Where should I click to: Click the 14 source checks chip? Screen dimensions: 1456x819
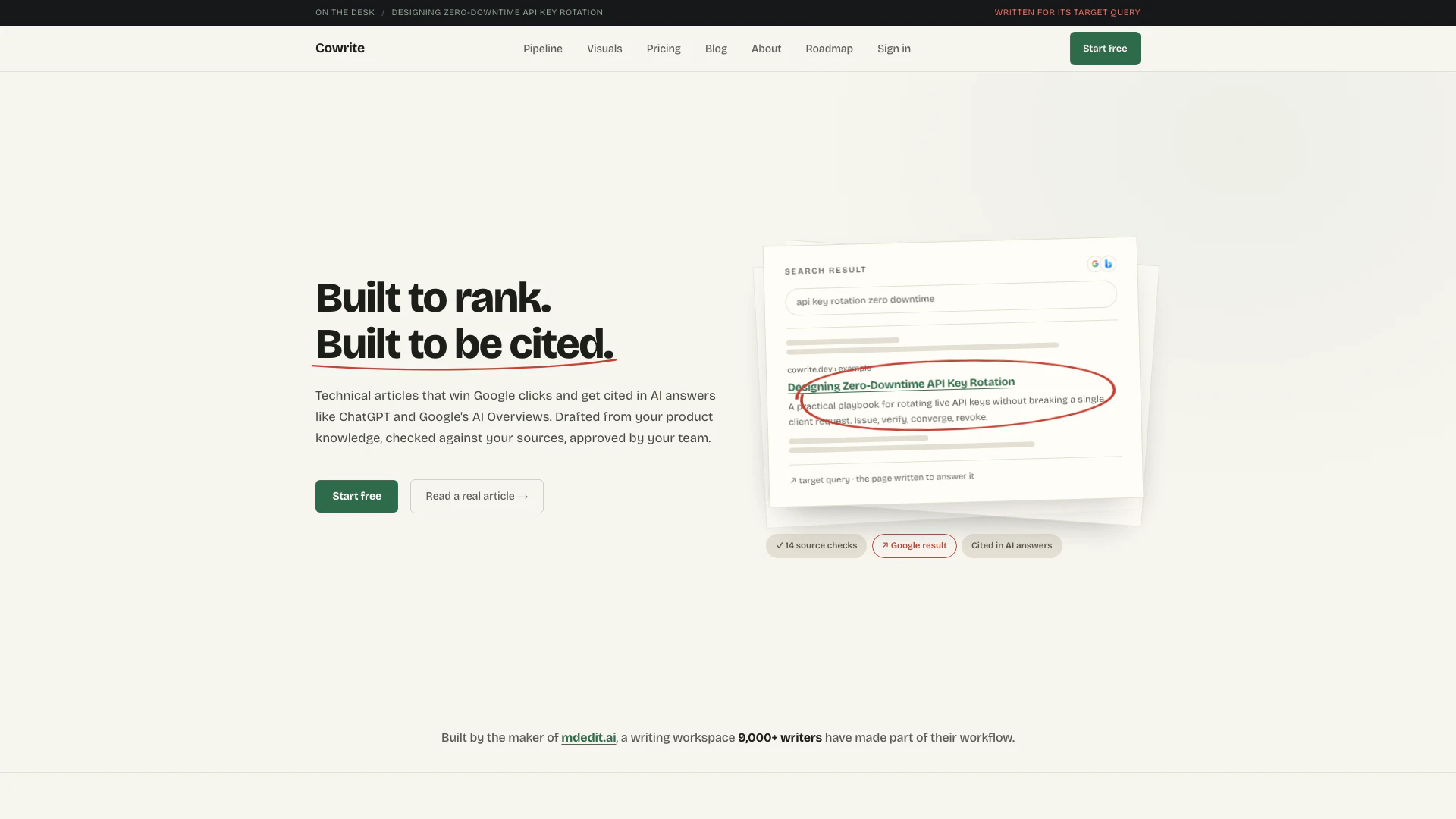tap(816, 545)
